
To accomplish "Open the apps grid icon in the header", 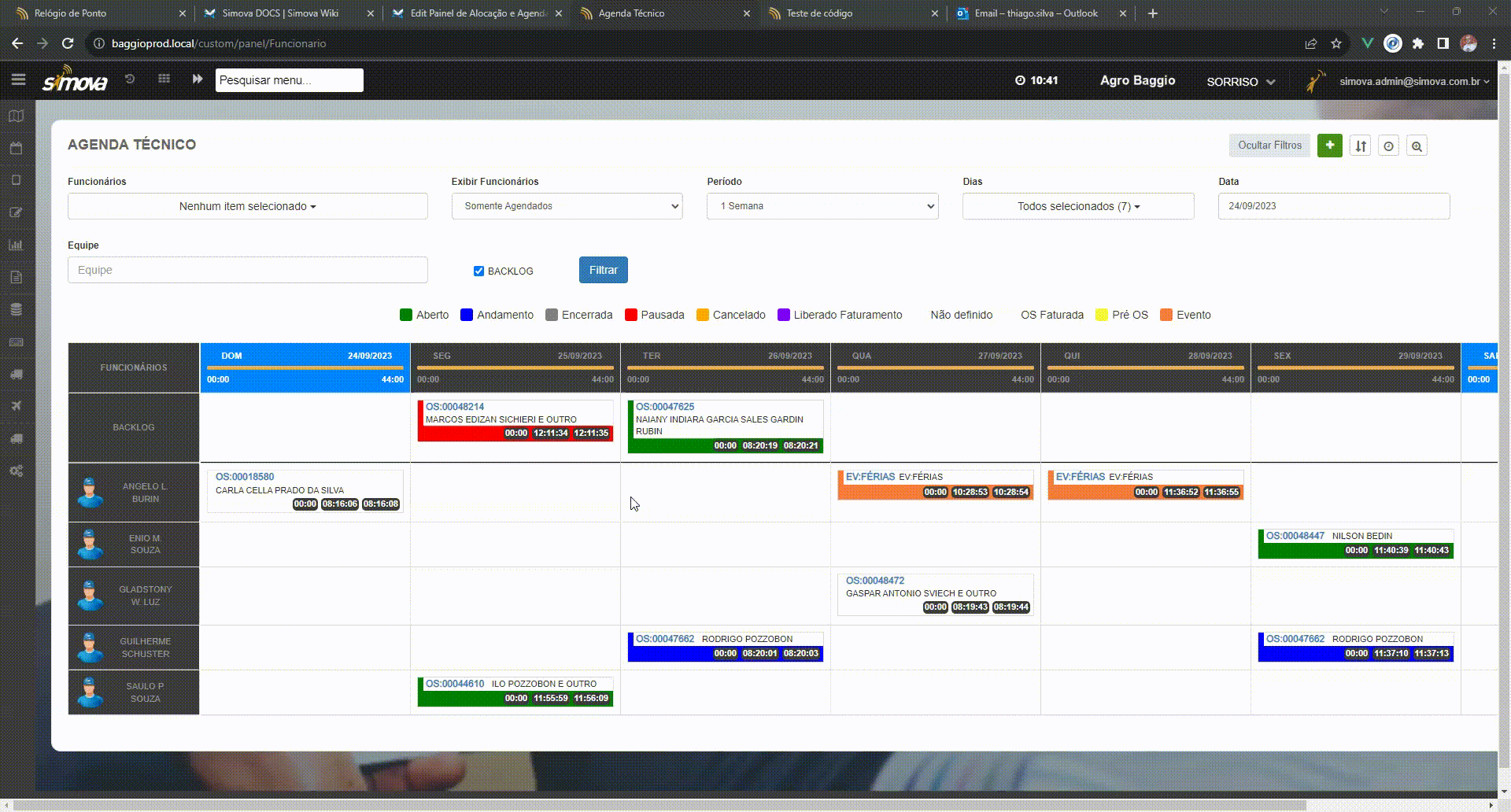I will click(164, 79).
